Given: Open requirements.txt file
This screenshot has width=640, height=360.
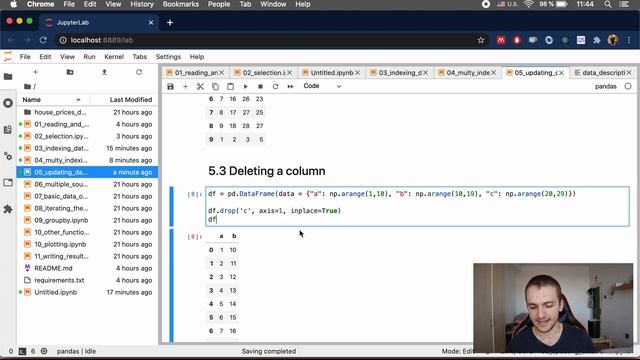Looking at the screenshot, I should (x=87, y=280).
